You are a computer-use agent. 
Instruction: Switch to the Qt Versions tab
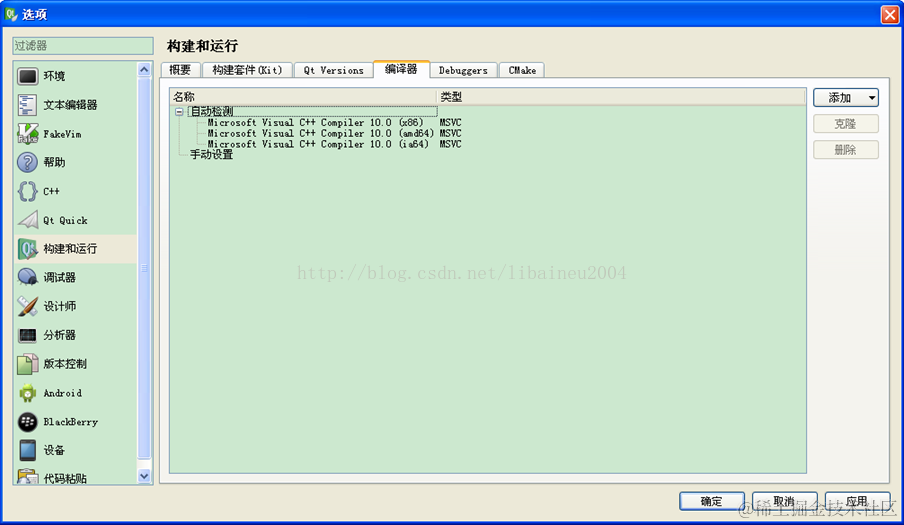[x=333, y=70]
